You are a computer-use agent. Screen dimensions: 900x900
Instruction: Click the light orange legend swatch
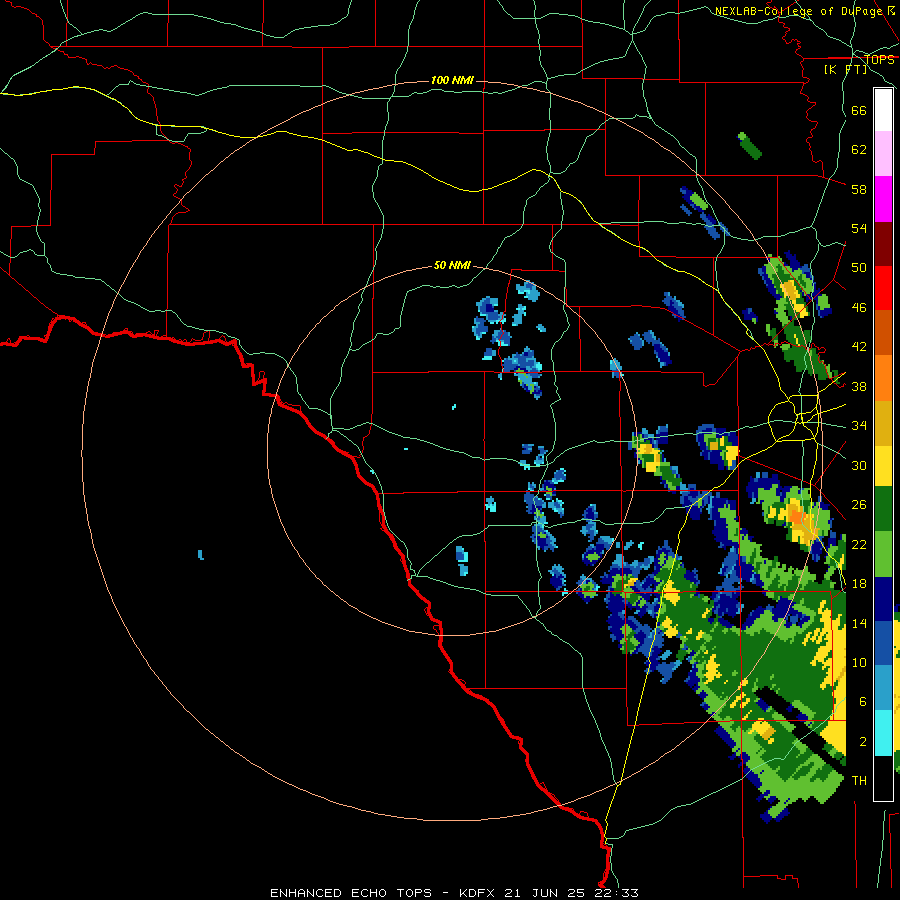883,378
